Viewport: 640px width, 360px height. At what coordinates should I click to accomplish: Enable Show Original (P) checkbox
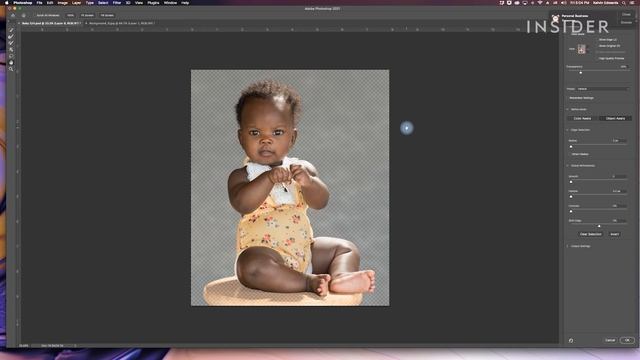(x=609, y=46)
